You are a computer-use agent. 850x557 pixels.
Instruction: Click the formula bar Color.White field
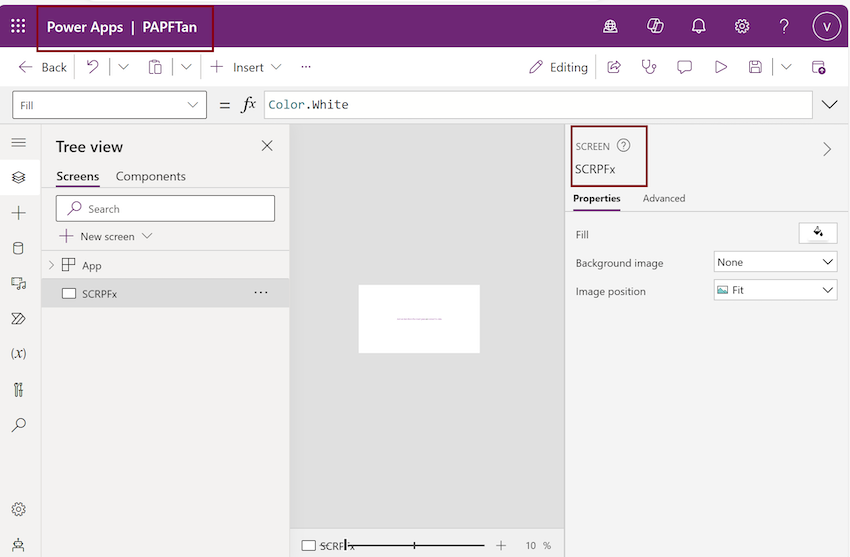[538, 105]
